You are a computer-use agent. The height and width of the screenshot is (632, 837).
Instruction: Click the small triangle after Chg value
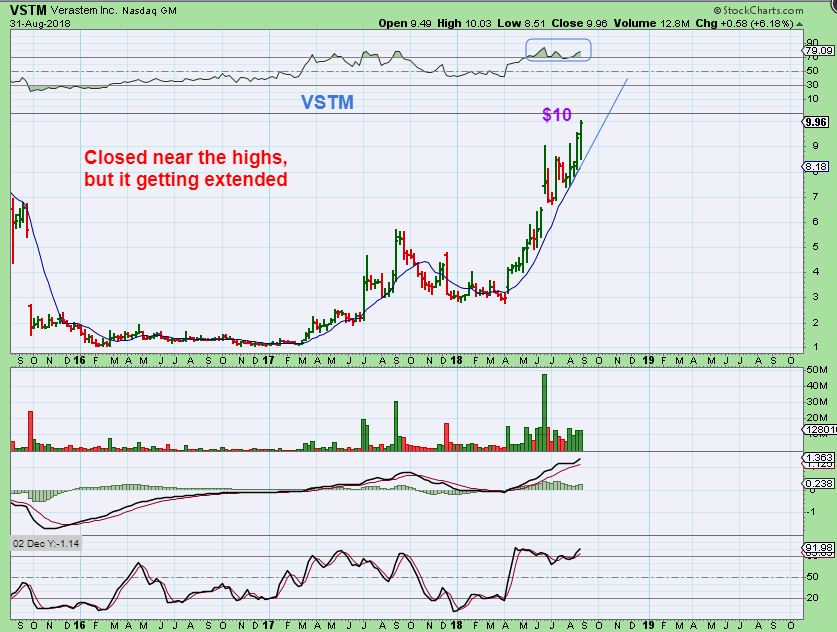(799, 24)
